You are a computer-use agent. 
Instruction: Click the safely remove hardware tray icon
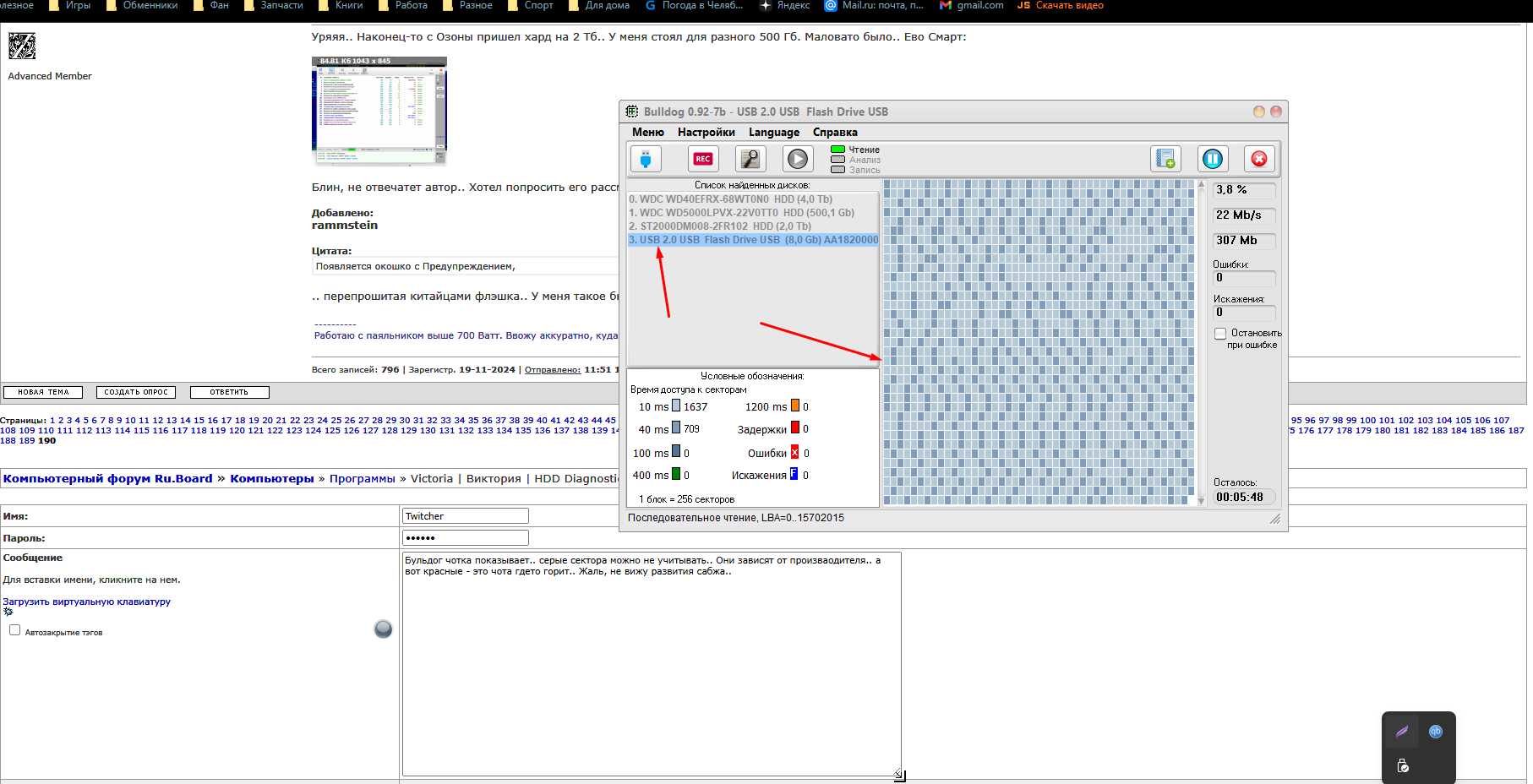(1403, 766)
